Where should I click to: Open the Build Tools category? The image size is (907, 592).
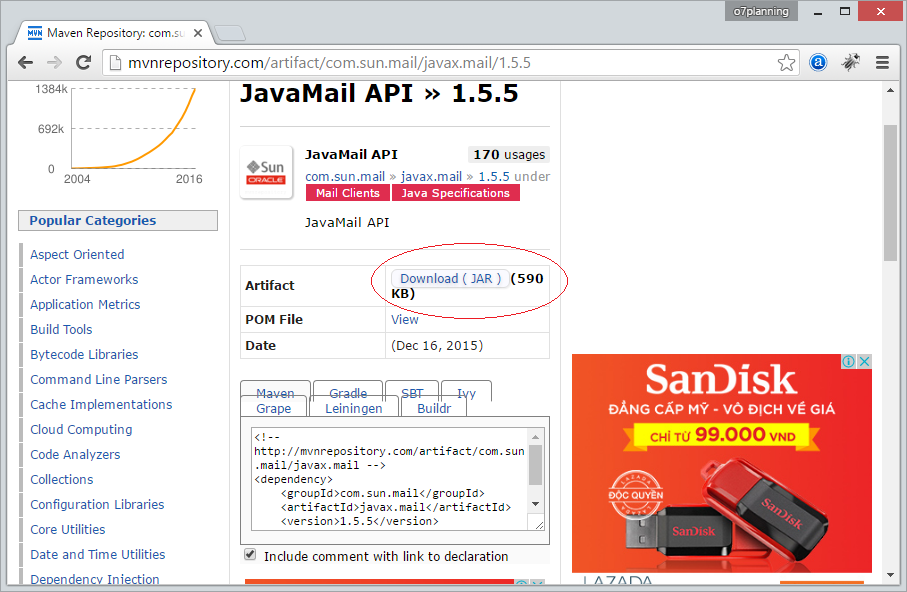pos(61,329)
